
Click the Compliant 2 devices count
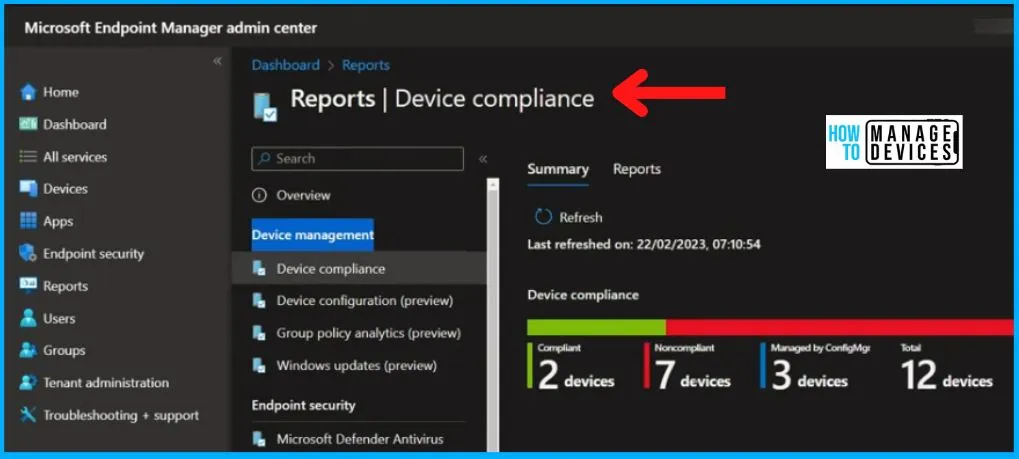571,368
